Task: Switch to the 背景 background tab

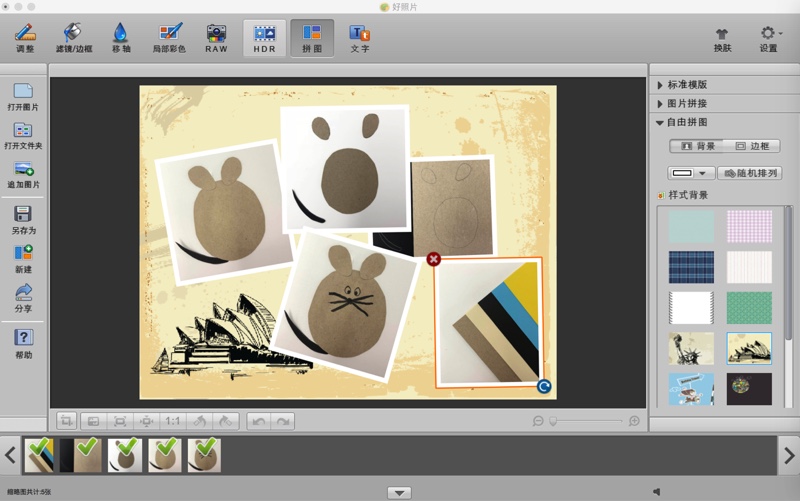Action: coord(697,146)
